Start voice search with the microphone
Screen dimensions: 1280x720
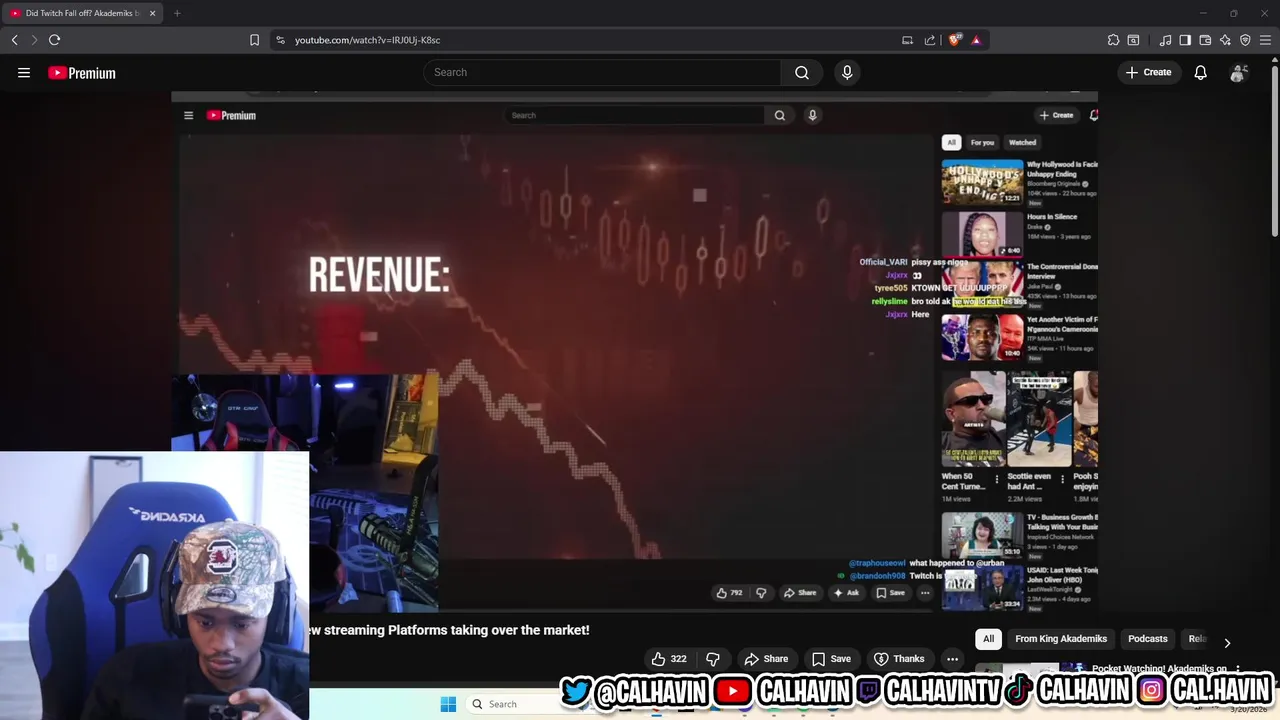point(847,72)
